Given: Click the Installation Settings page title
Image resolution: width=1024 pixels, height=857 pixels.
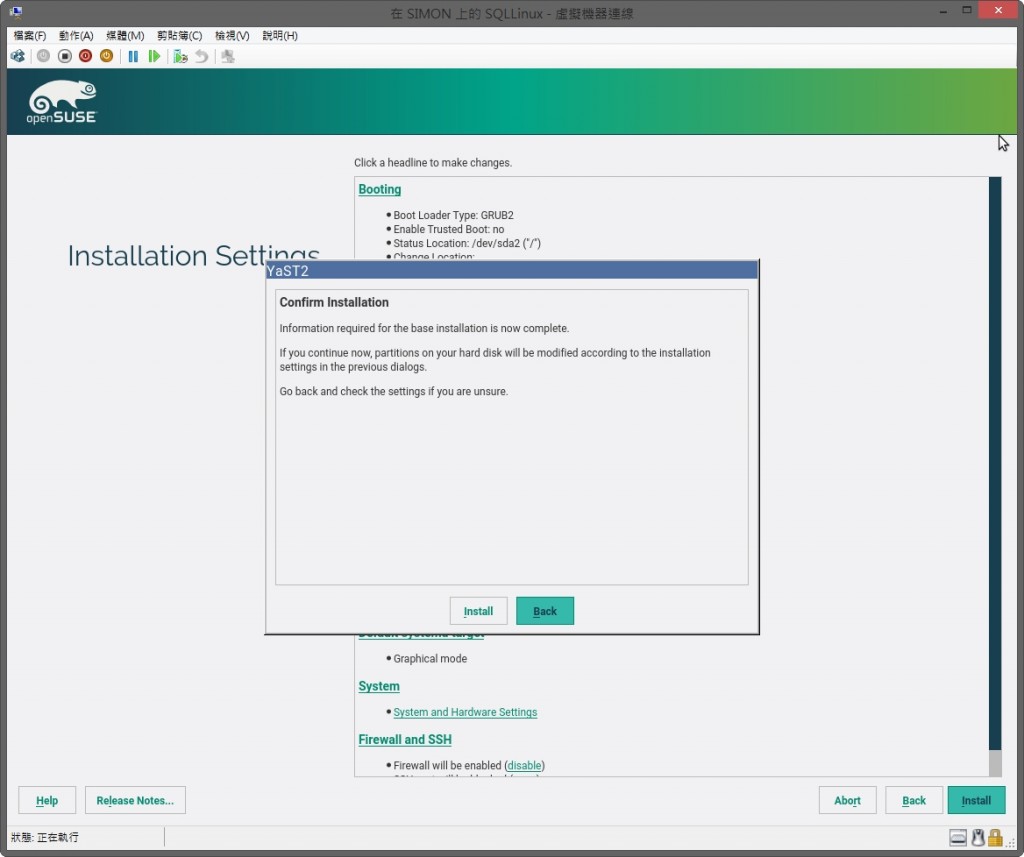Looking at the screenshot, I should (194, 255).
